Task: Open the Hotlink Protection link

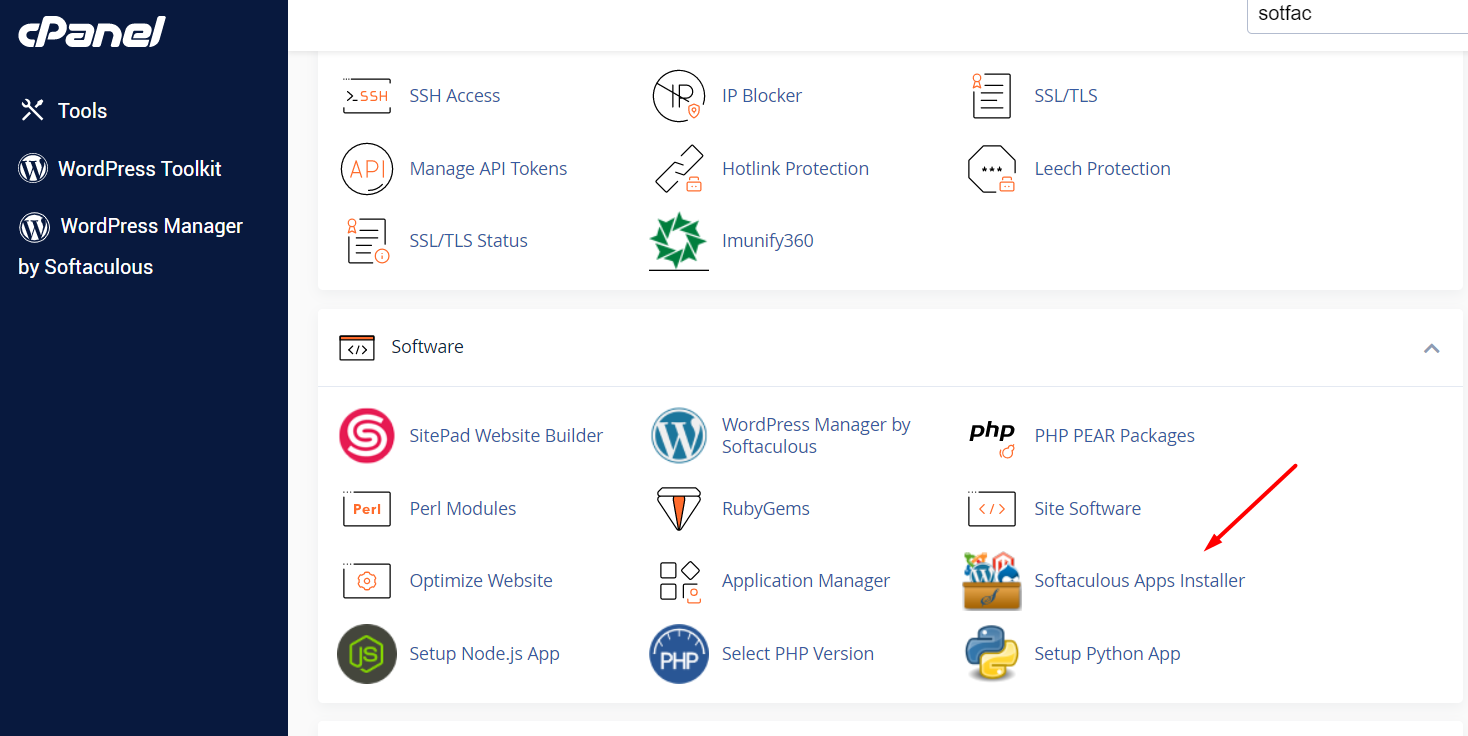Action: (x=795, y=169)
